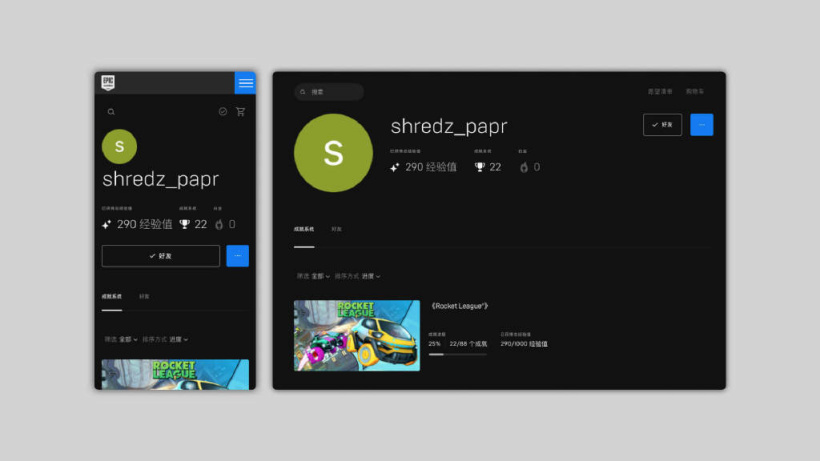Click the shredz_papr username in desktop view
This screenshot has width=820, height=461.
[x=449, y=126]
